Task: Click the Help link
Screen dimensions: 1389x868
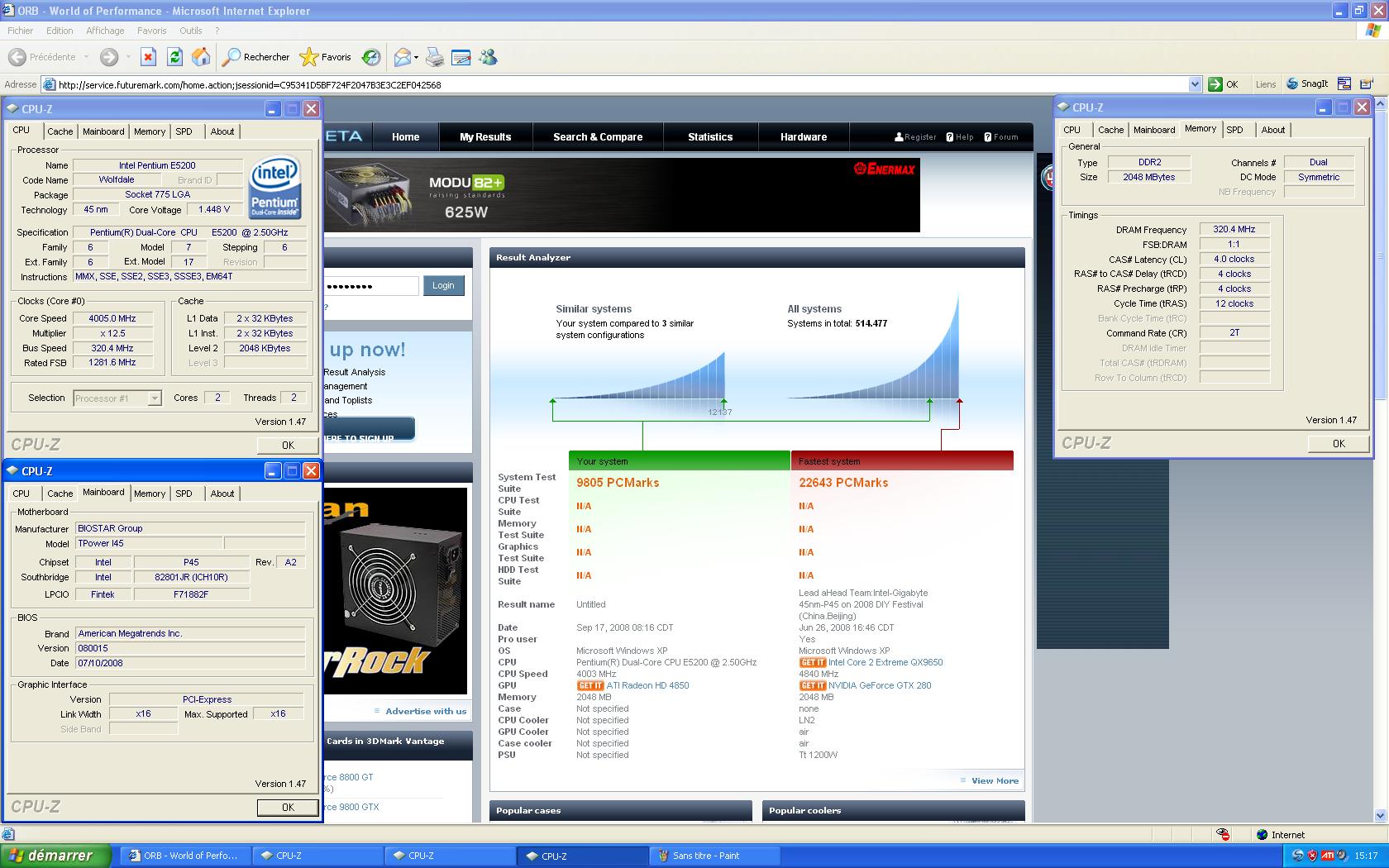Action: click(x=960, y=137)
